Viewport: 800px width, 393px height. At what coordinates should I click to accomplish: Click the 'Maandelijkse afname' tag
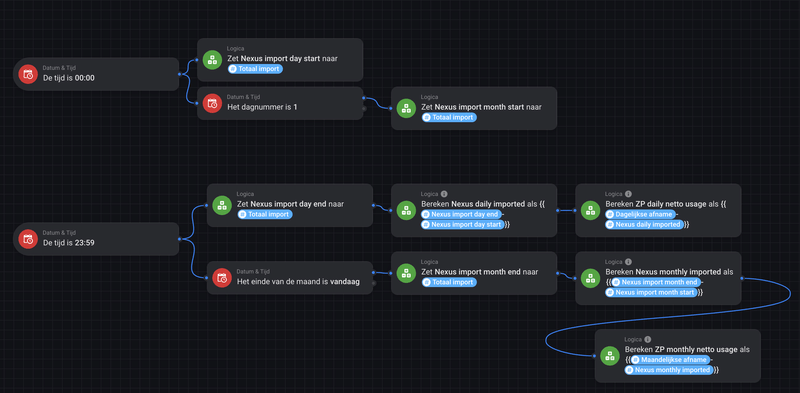tap(670, 360)
